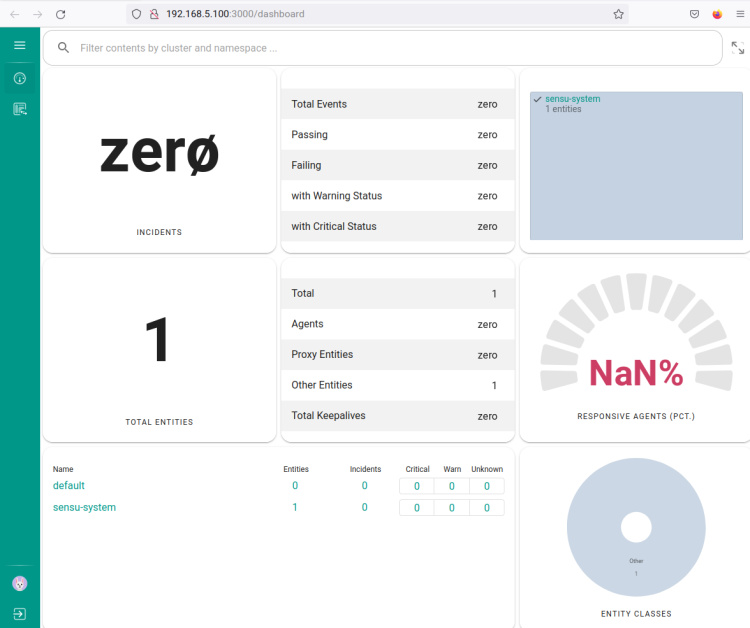The image size is (750, 628).
Task: Click the search magnifier icon in filter bar
Action: 64,47
